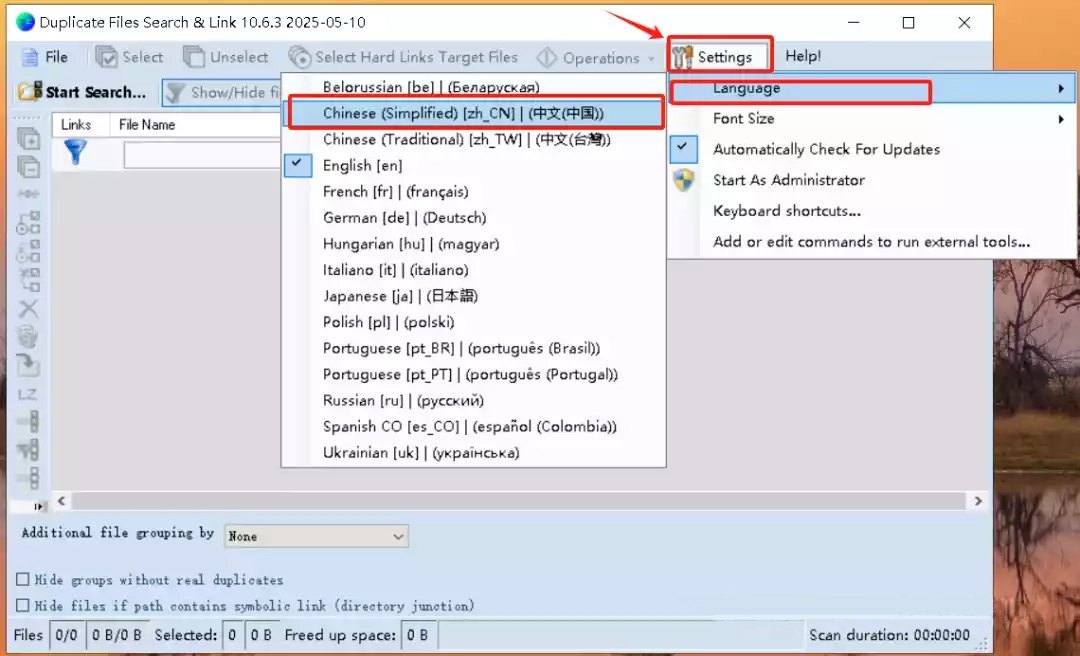Click the Select toolbar button

(x=129, y=57)
